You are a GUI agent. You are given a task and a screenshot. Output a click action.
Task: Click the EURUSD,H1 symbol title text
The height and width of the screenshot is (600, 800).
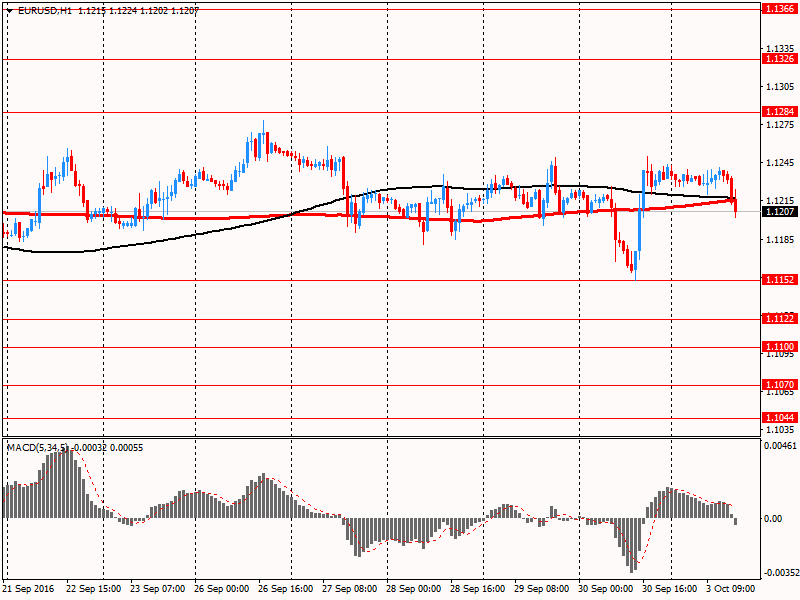(45, 10)
